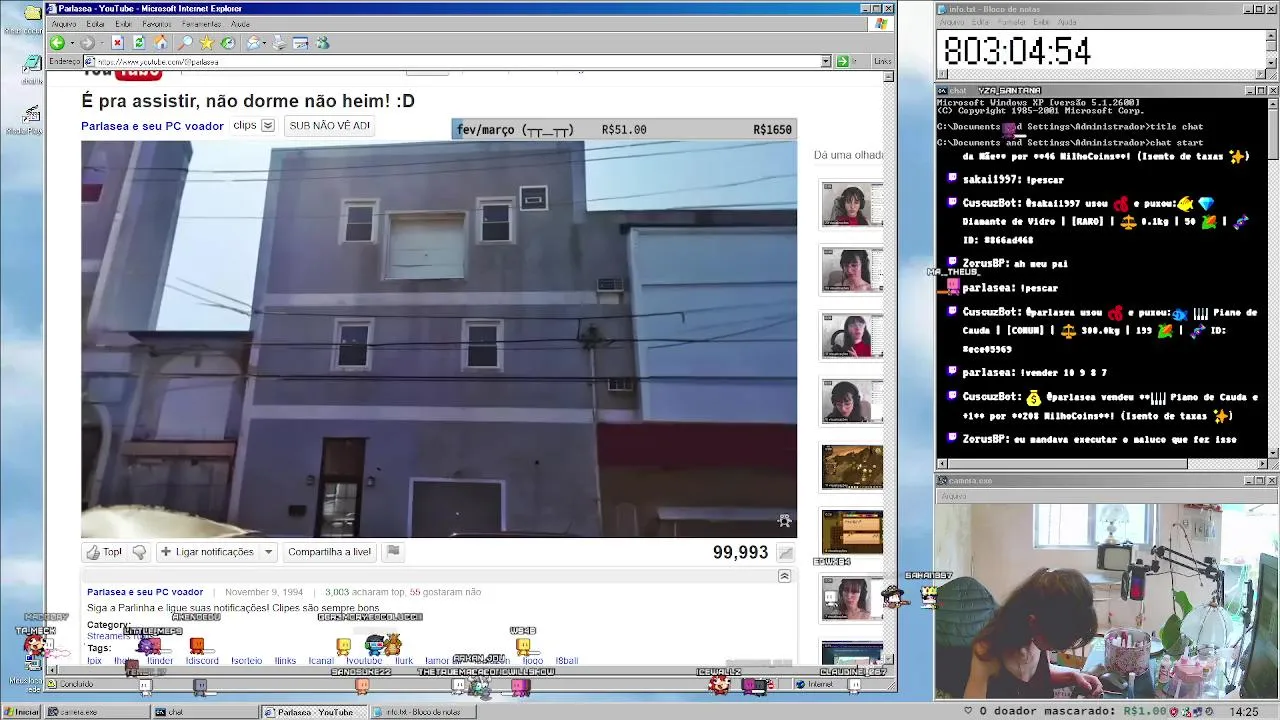Screen dimensions: 1280x720
Task: Click the red Stop loading icon
Action: click(x=117, y=43)
